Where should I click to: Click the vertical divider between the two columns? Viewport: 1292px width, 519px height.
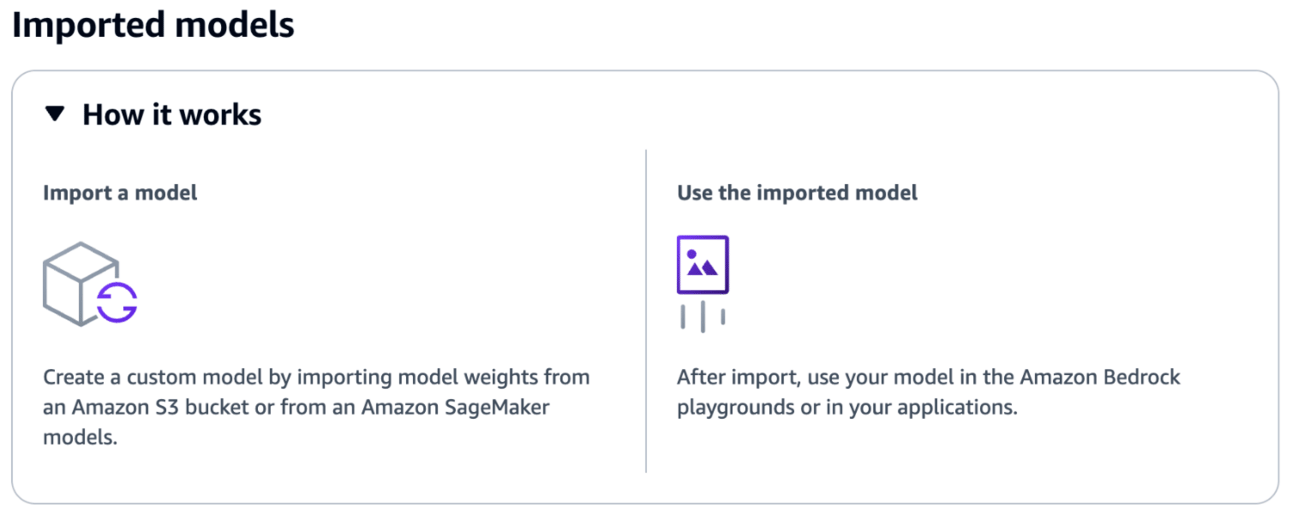pyautogui.click(x=646, y=310)
